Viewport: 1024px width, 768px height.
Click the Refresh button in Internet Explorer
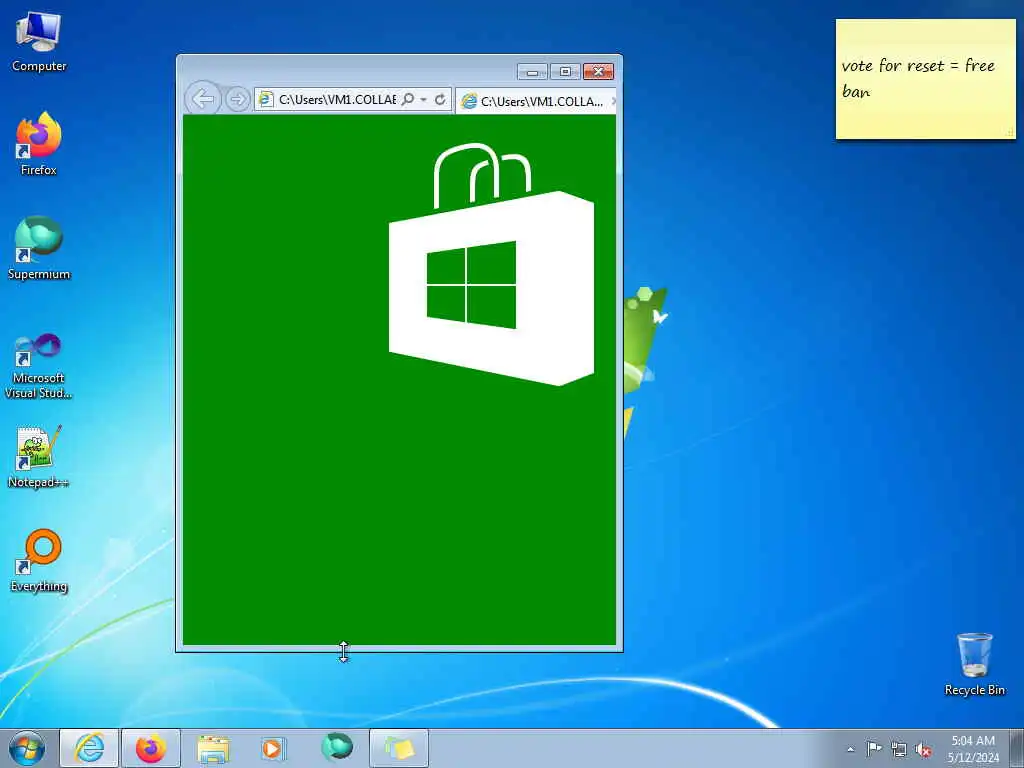tap(440, 99)
